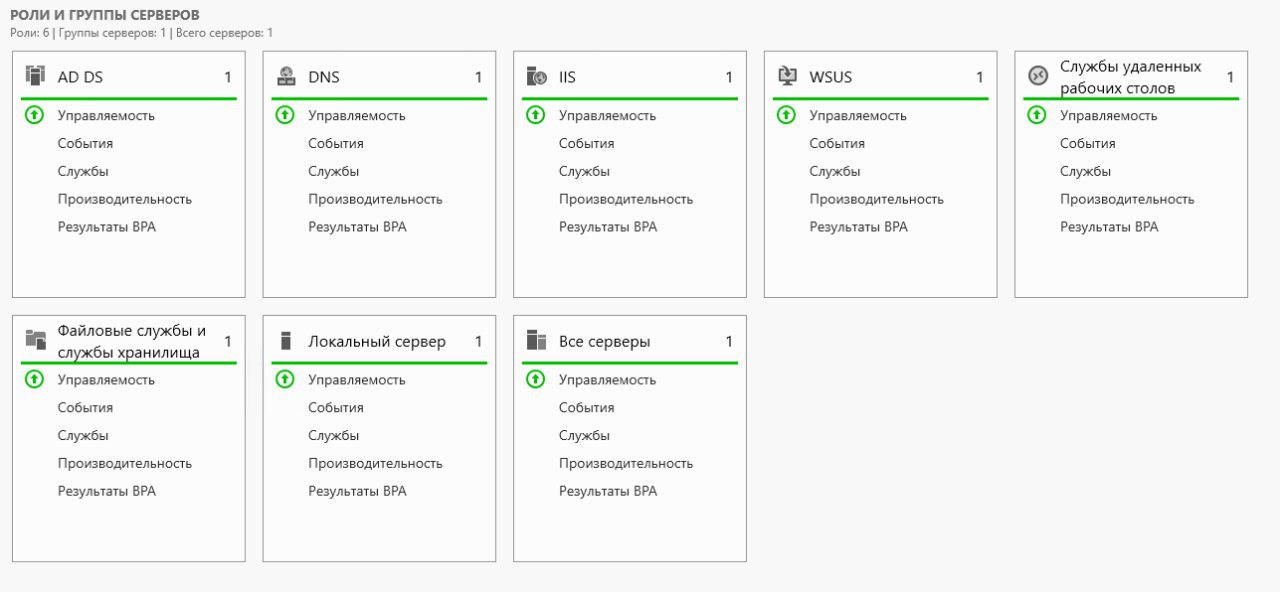Click Файловые службы и службы хранилища title
The width and height of the screenshot is (1280, 592).
click(132, 341)
